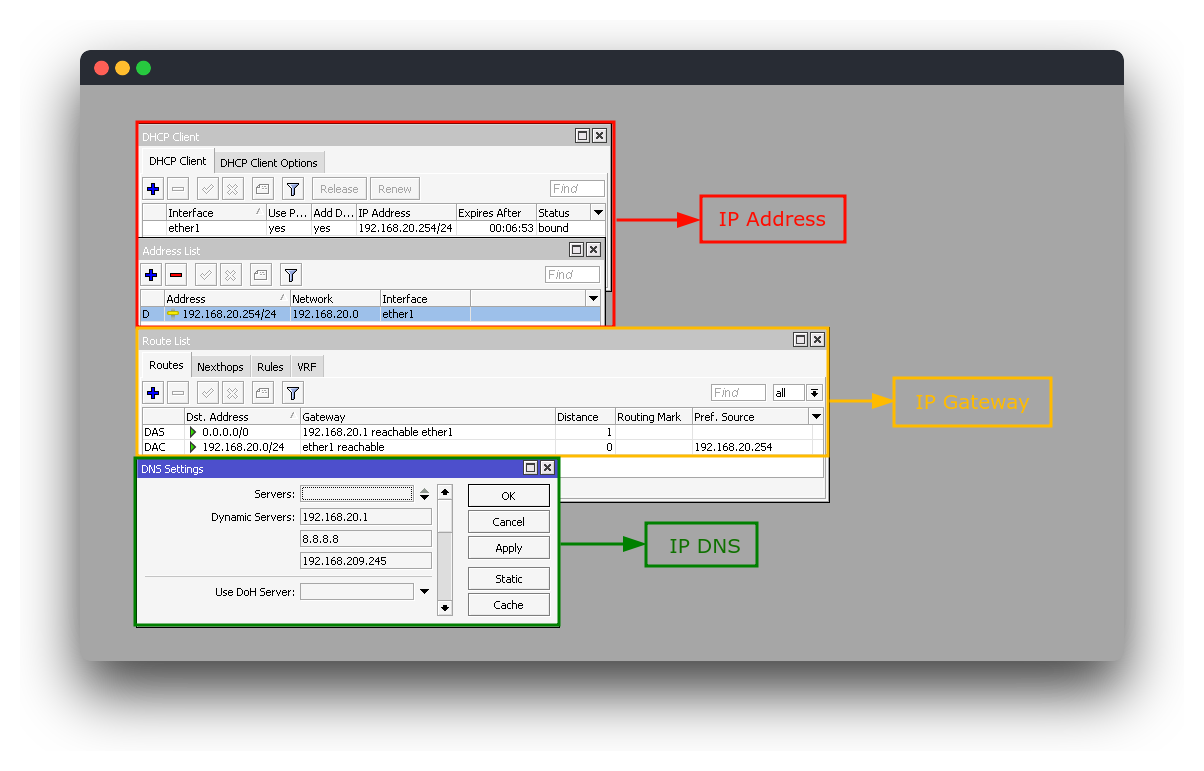This screenshot has width=1204, height=771.
Task: Add a new address in Address List
Action: (x=151, y=274)
